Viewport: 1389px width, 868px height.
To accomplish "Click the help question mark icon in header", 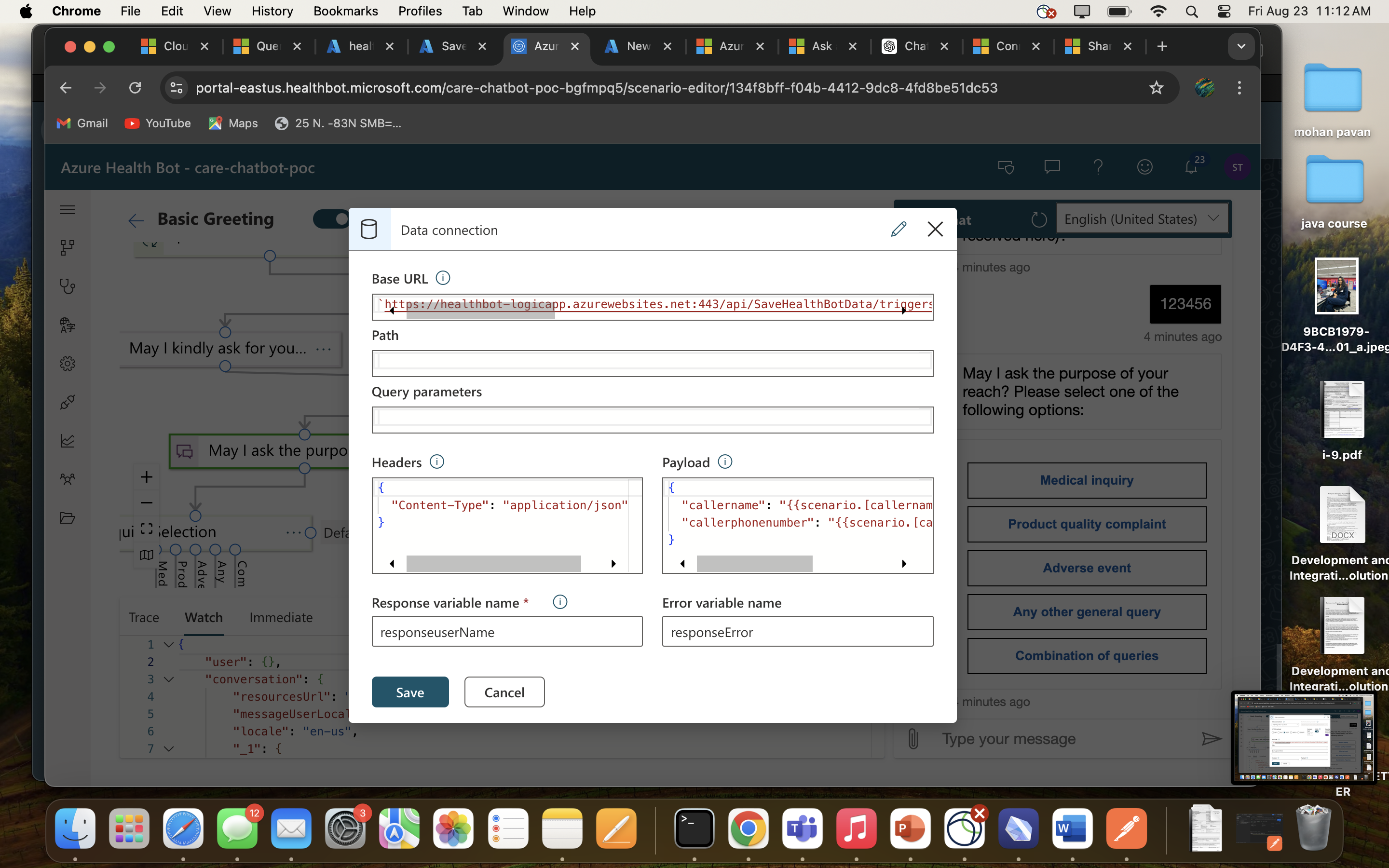I will 1098,167.
